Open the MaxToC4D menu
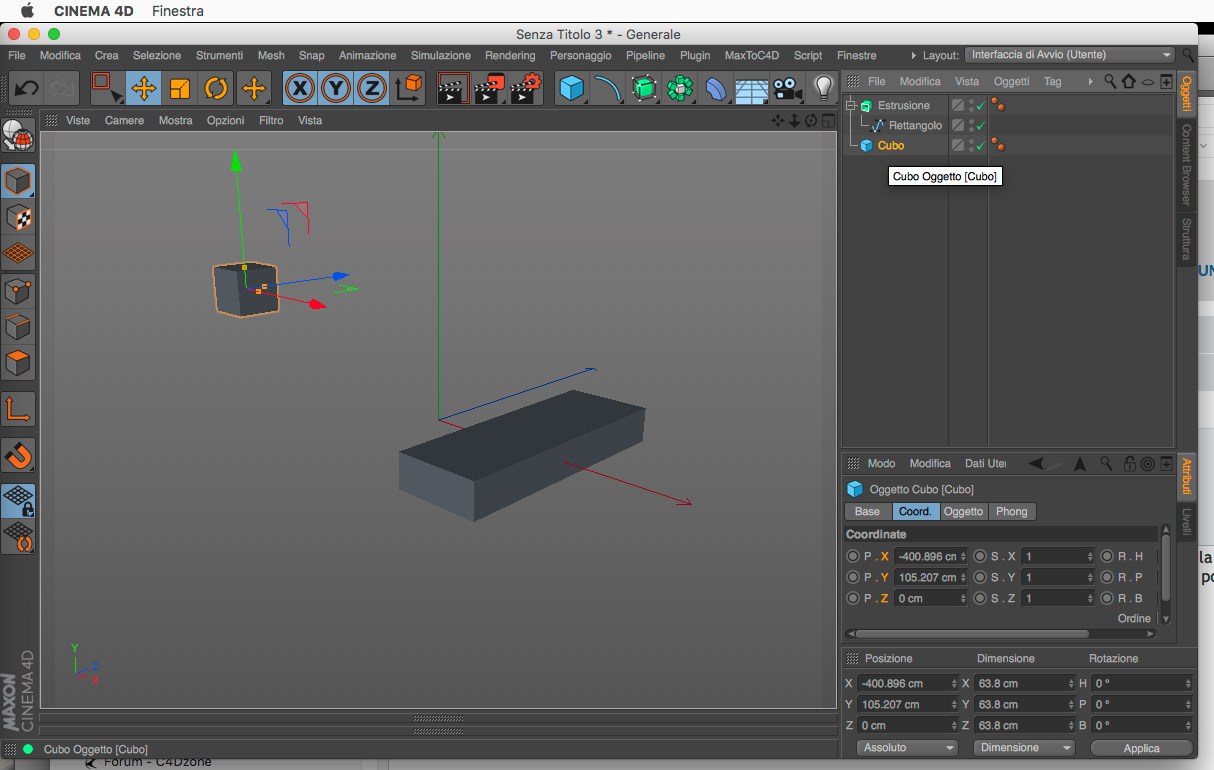 752,55
